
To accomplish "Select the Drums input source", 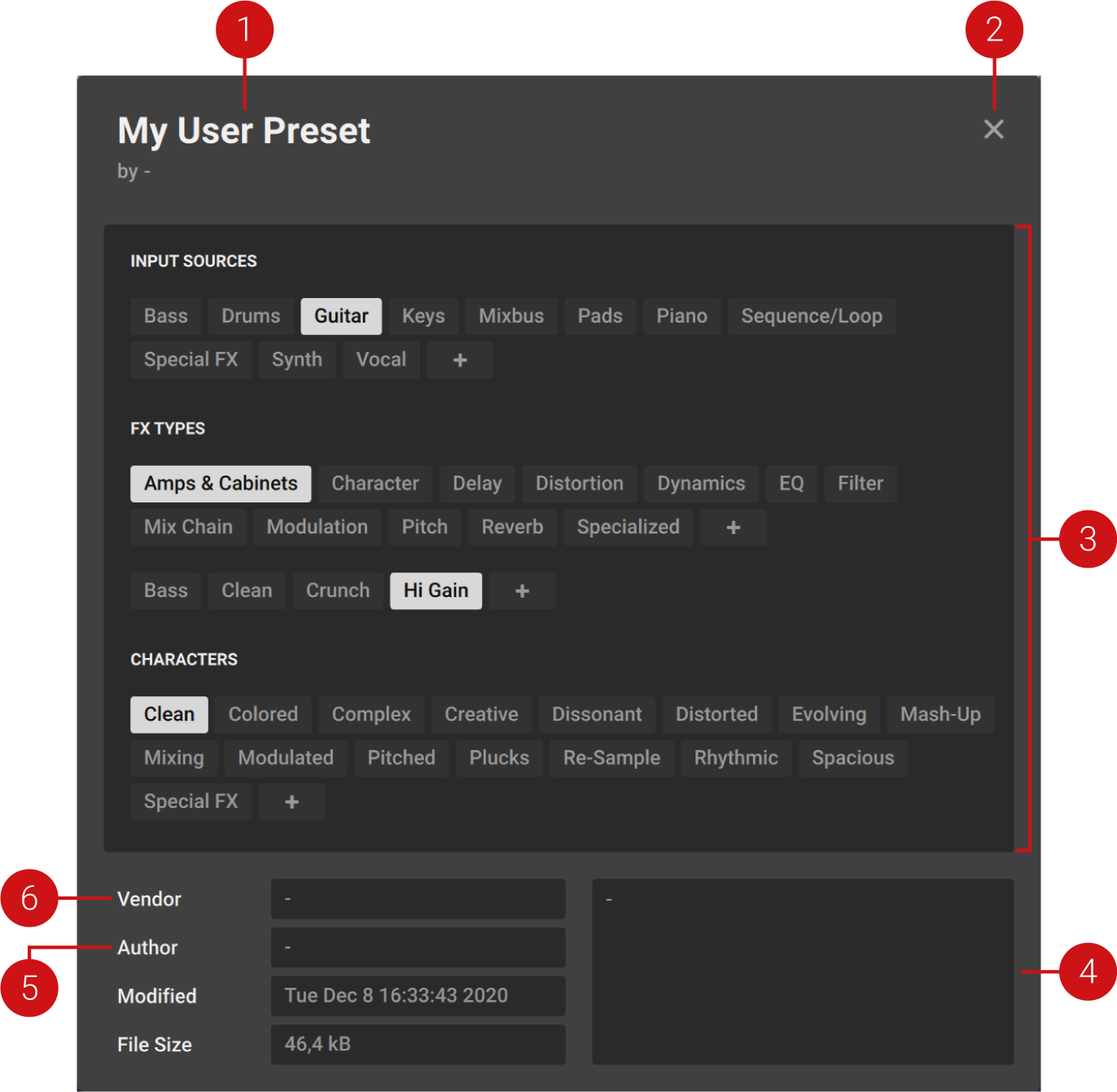I will point(250,316).
